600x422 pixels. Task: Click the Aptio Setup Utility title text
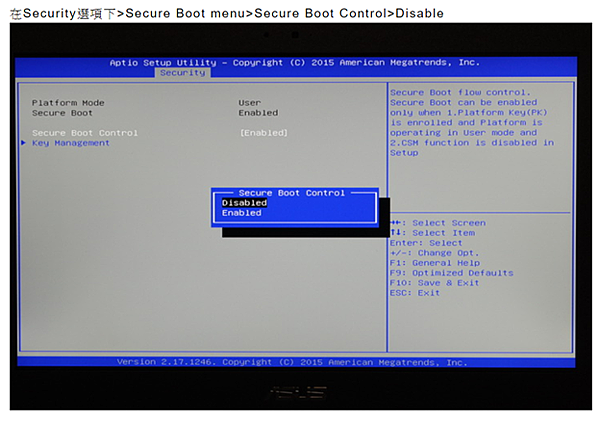(294, 62)
